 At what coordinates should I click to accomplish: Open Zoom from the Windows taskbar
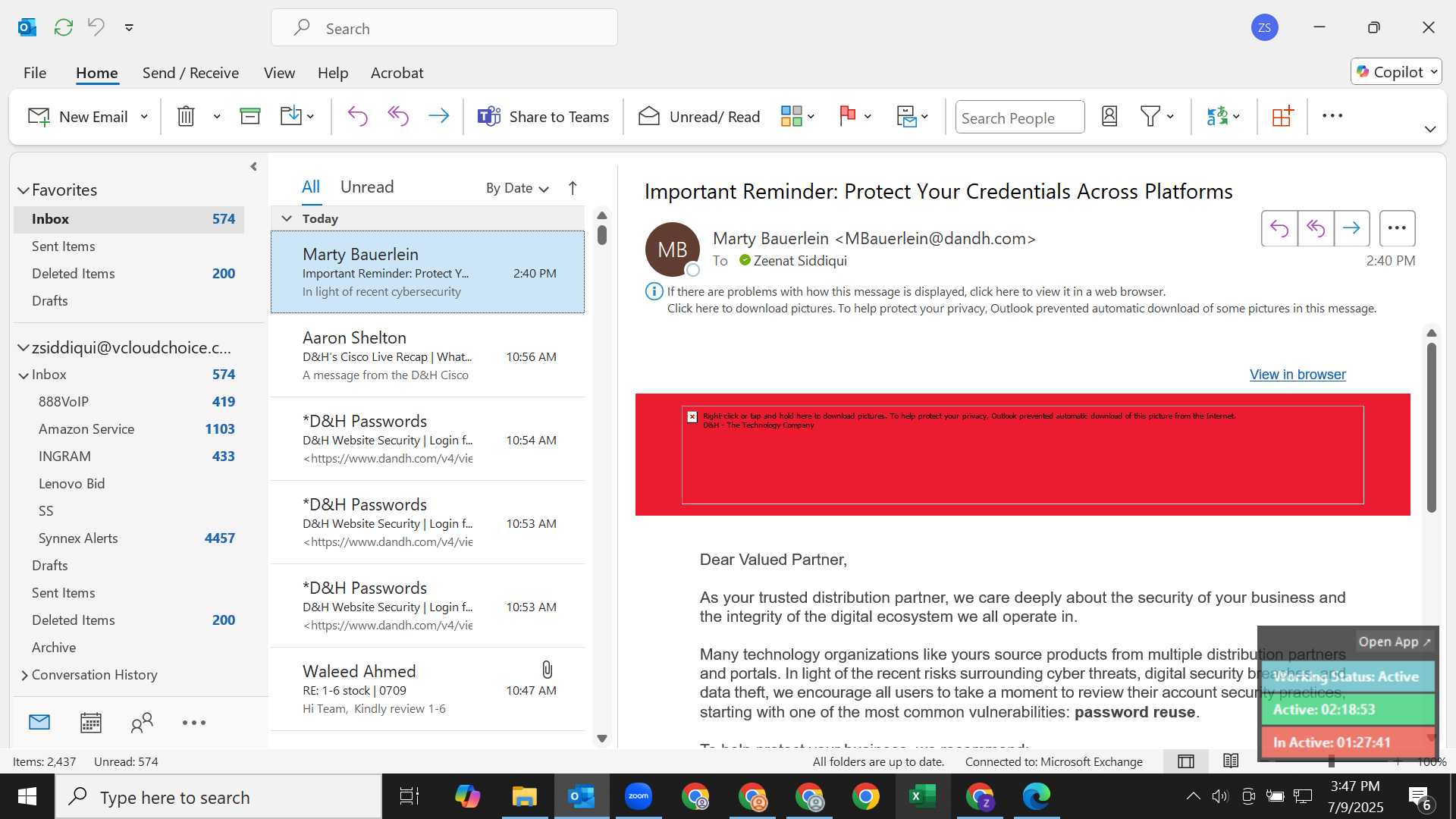pos(639,796)
